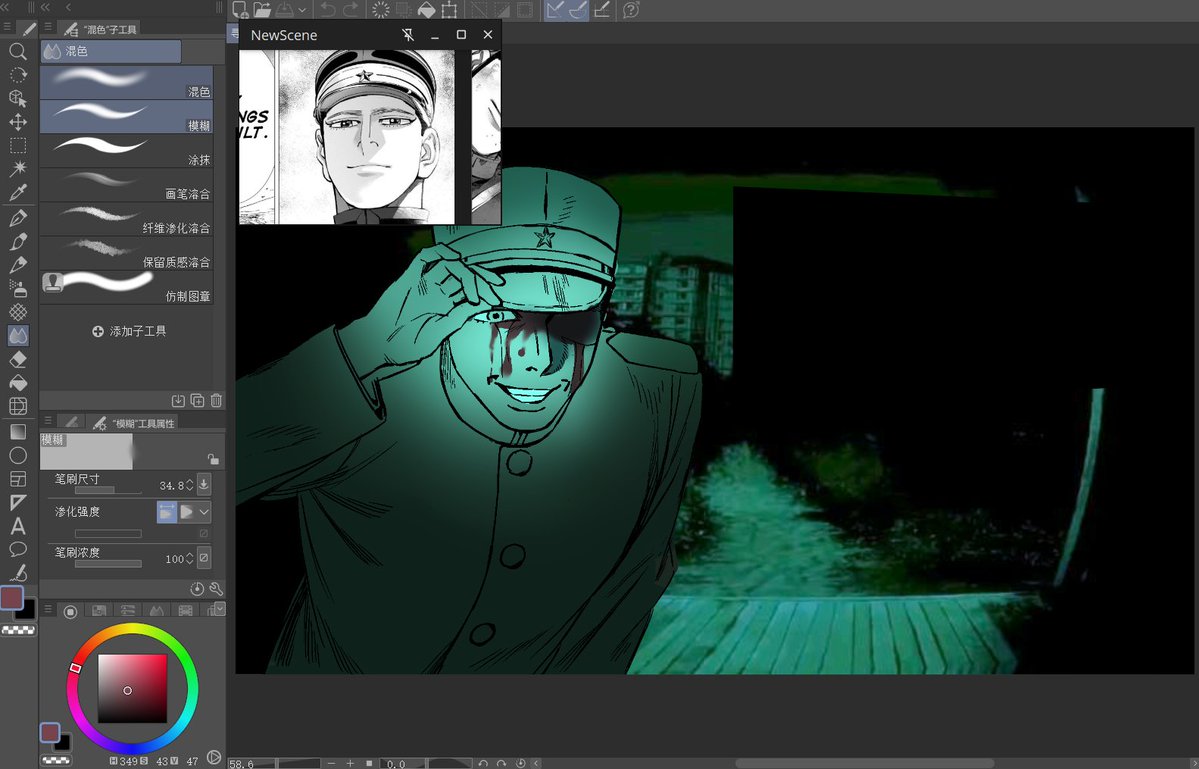Viewport: 1199px width, 769px height.
Task: Click the Help question mark icon
Action: (631, 10)
